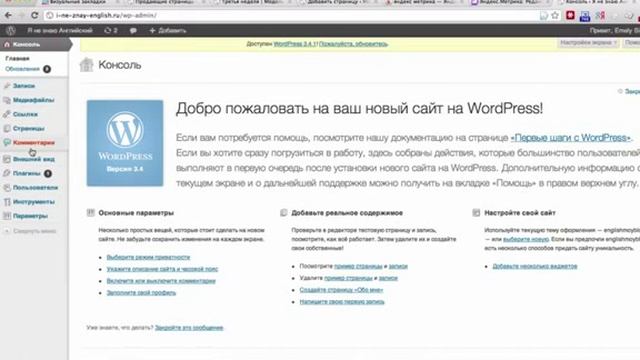Open Параметры in the sidebar menu
Image resolution: width=640 pixels, height=360 pixels.
(30, 216)
